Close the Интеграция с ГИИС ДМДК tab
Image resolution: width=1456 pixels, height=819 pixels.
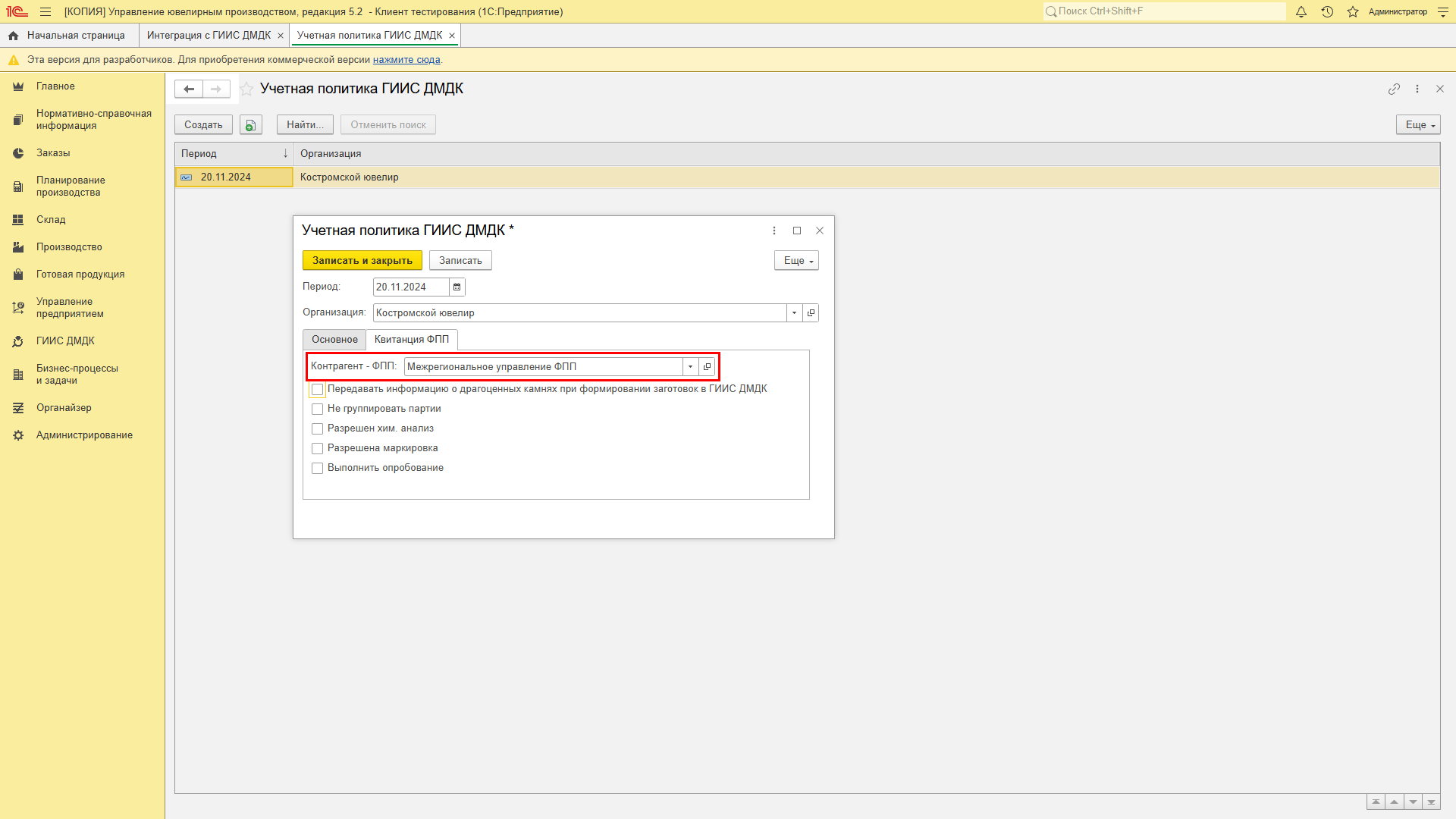tap(281, 36)
